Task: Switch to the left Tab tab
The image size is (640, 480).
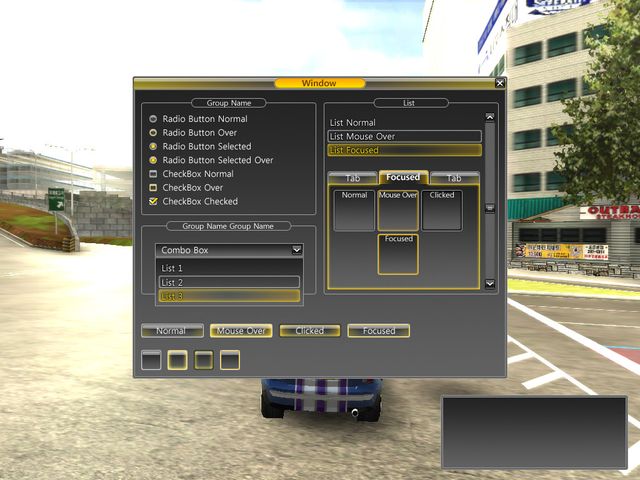Action: 352,178
